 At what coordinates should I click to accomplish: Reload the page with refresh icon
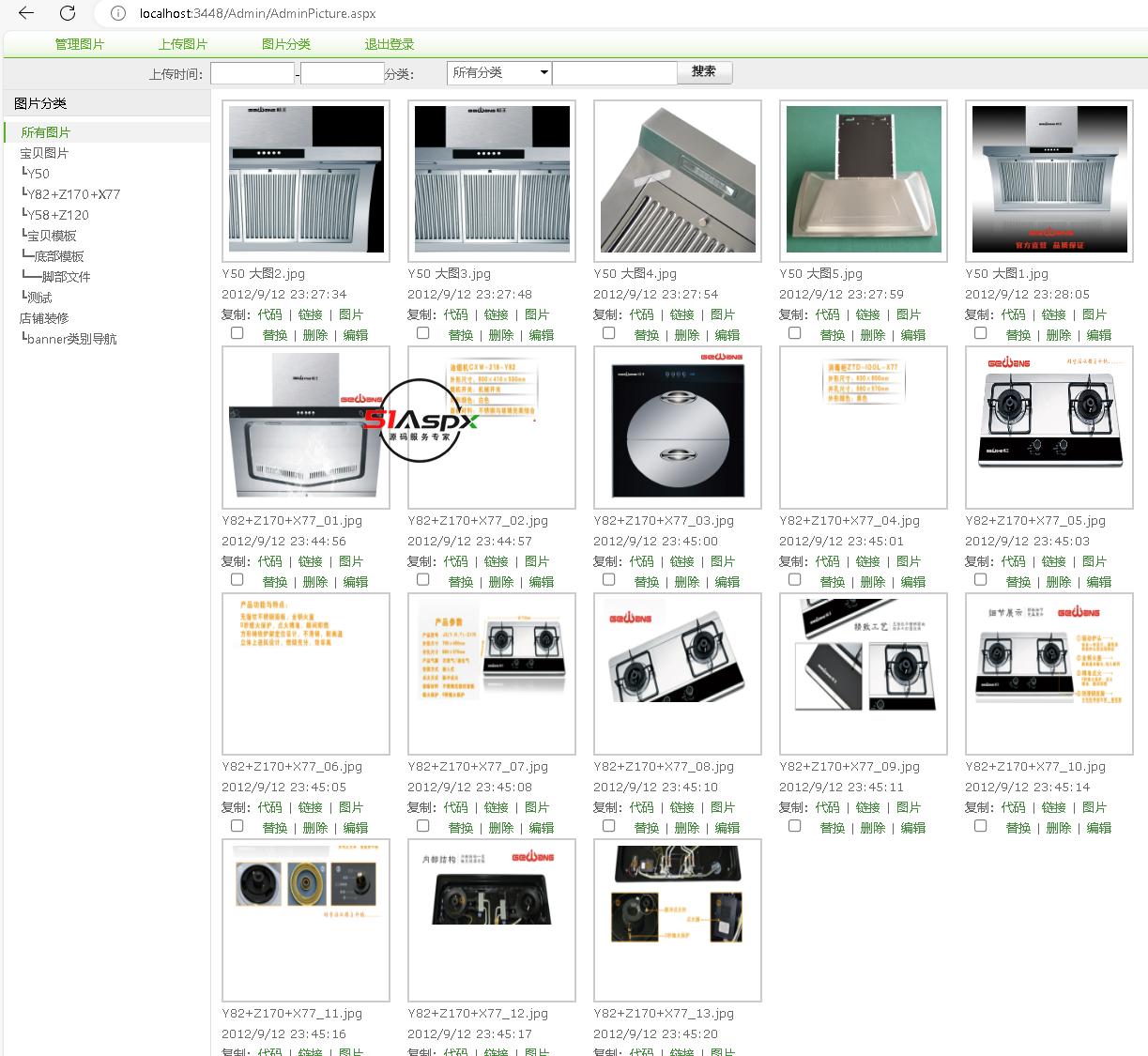coord(68,13)
